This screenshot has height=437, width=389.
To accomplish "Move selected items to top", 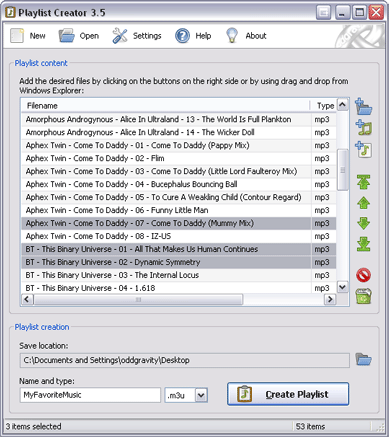I will [x=363, y=182].
